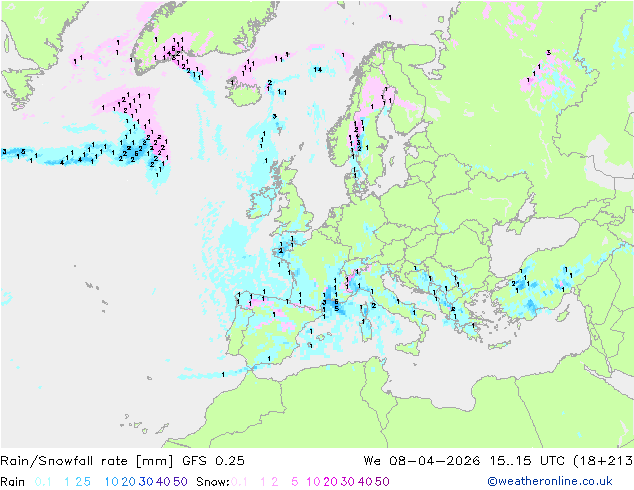Click the "(18+213" forecast offset text
The height and width of the screenshot is (490, 634).
click(603, 460)
